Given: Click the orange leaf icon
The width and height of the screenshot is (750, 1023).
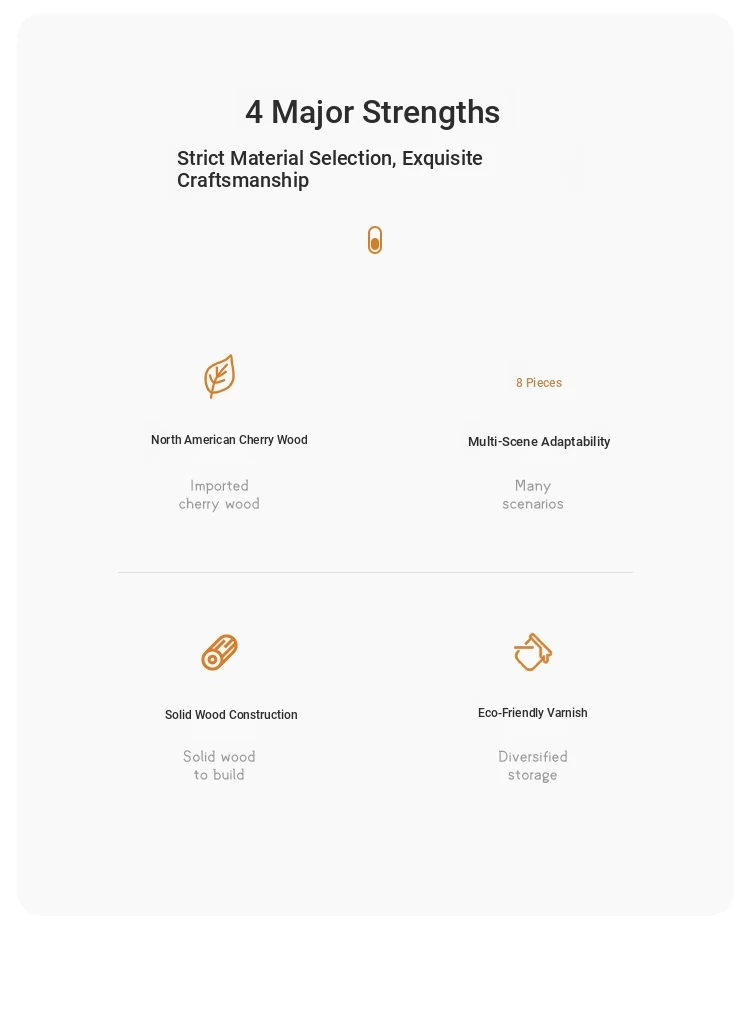Looking at the screenshot, I should [x=219, y=376].
